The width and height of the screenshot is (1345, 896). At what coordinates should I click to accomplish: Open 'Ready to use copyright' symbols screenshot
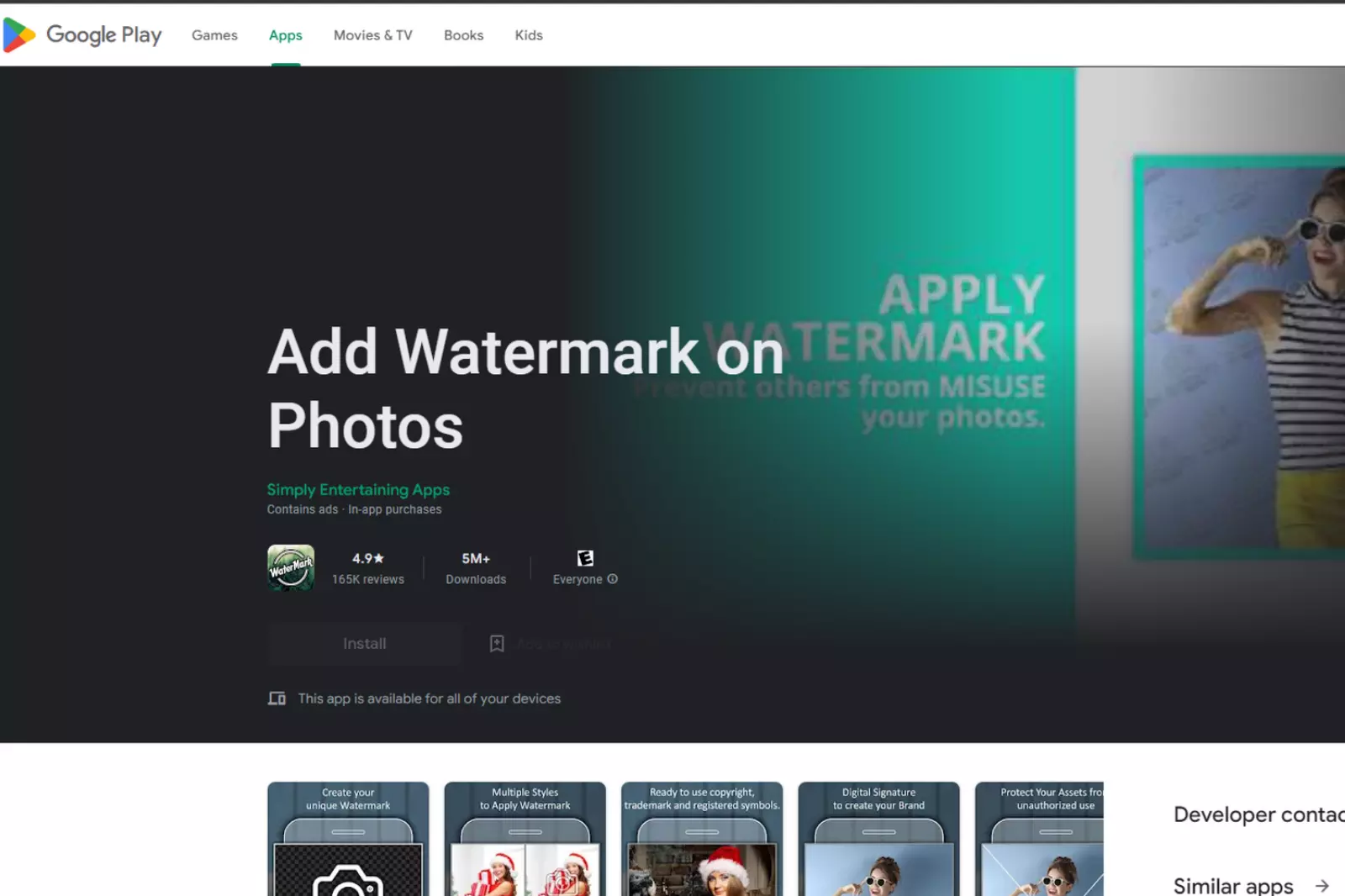[x=702, y=839]
